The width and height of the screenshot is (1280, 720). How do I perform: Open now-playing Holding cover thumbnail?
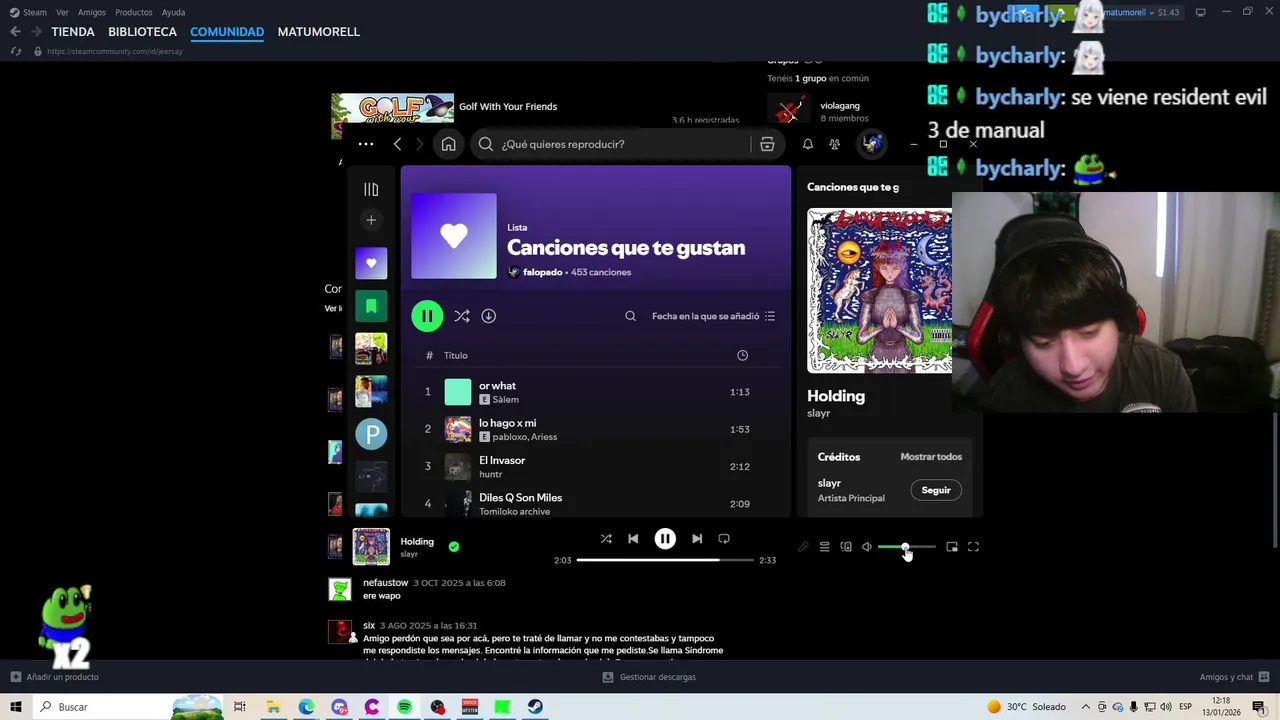371,546
